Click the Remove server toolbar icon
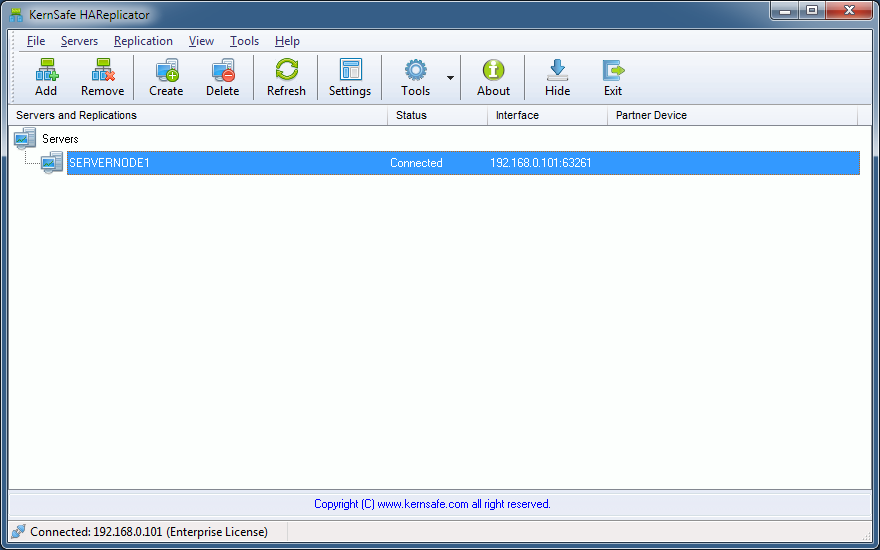 point(103,70)
